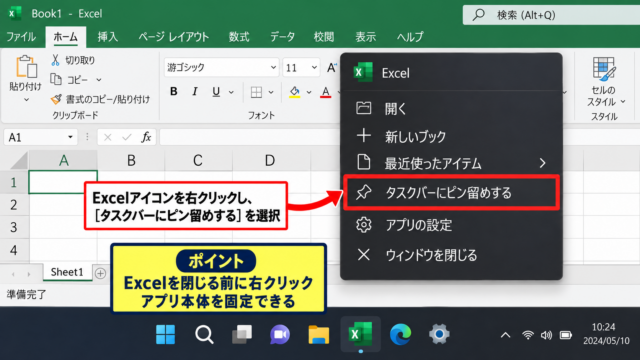Open the 游ゴシック font name dropdown
640x360 pixels.
[273, 67]
